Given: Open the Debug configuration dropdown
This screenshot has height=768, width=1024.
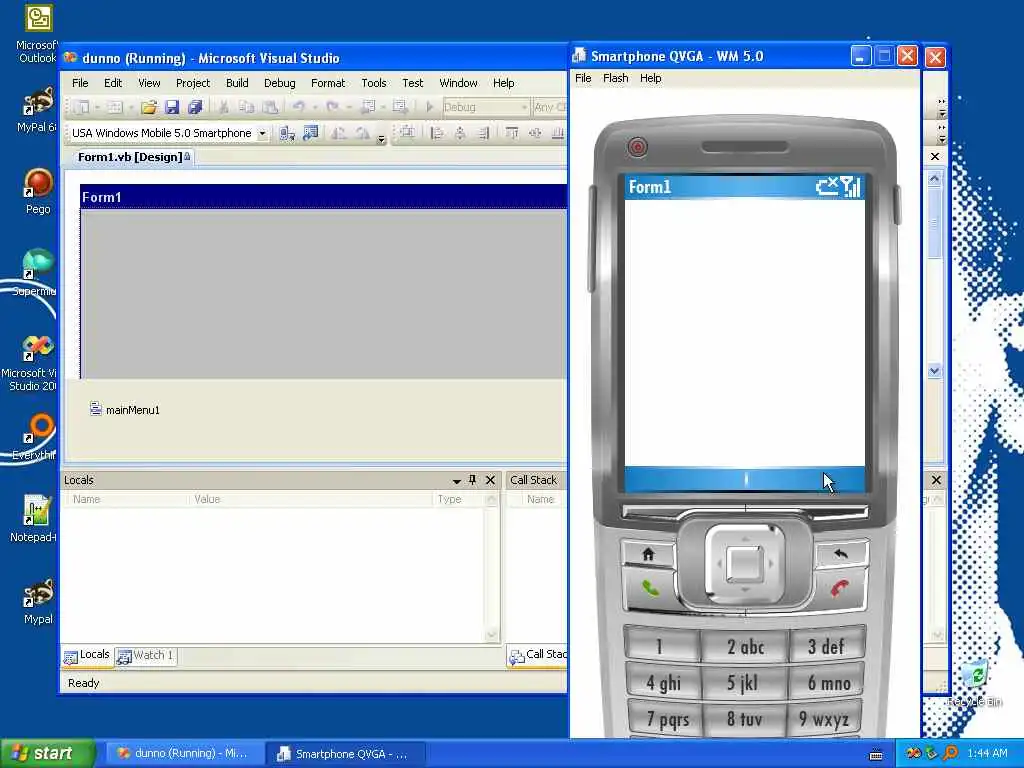Looking at the screenshot, I should click(x=524, y=107).
